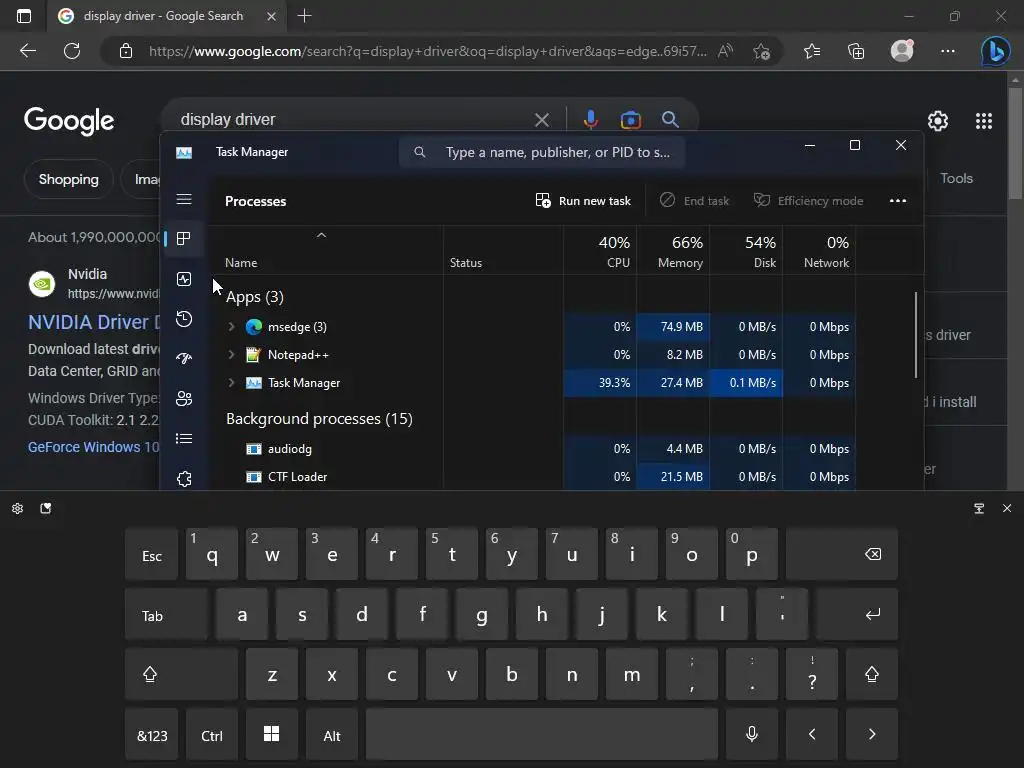Tap the Windows key on touch keyboard

click(272, 735)
